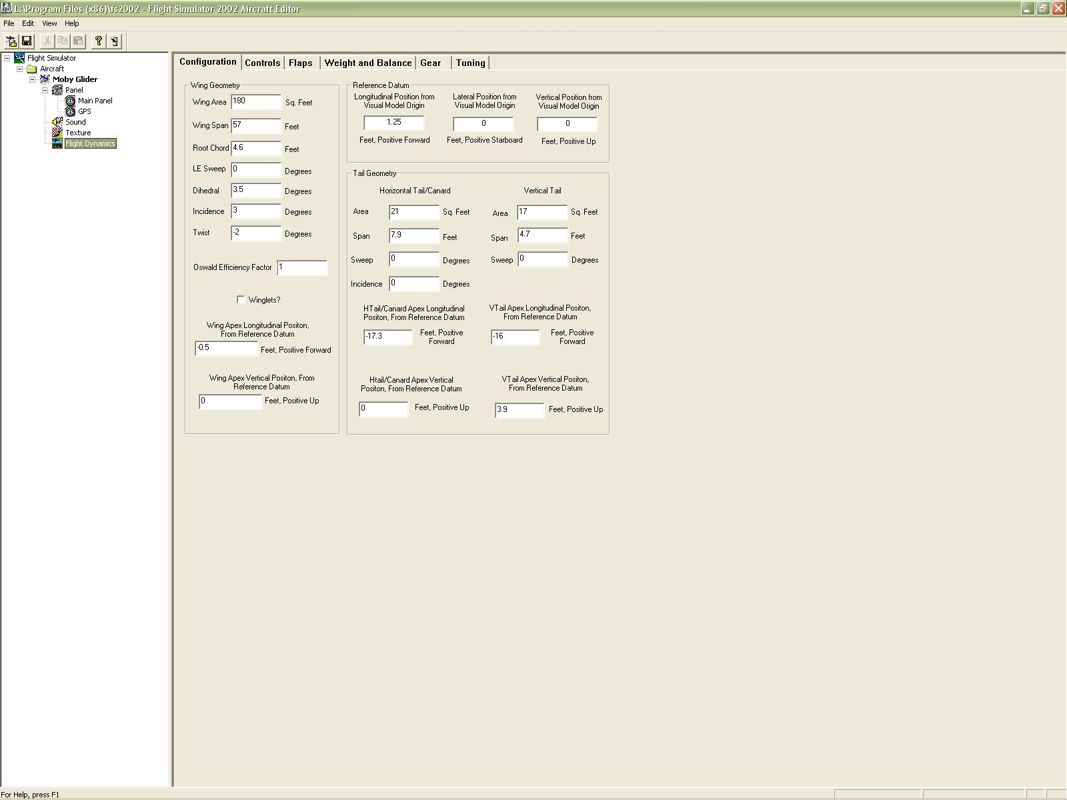
Task: Enable the Winglets checkbox
Action: tap(240, 299)
